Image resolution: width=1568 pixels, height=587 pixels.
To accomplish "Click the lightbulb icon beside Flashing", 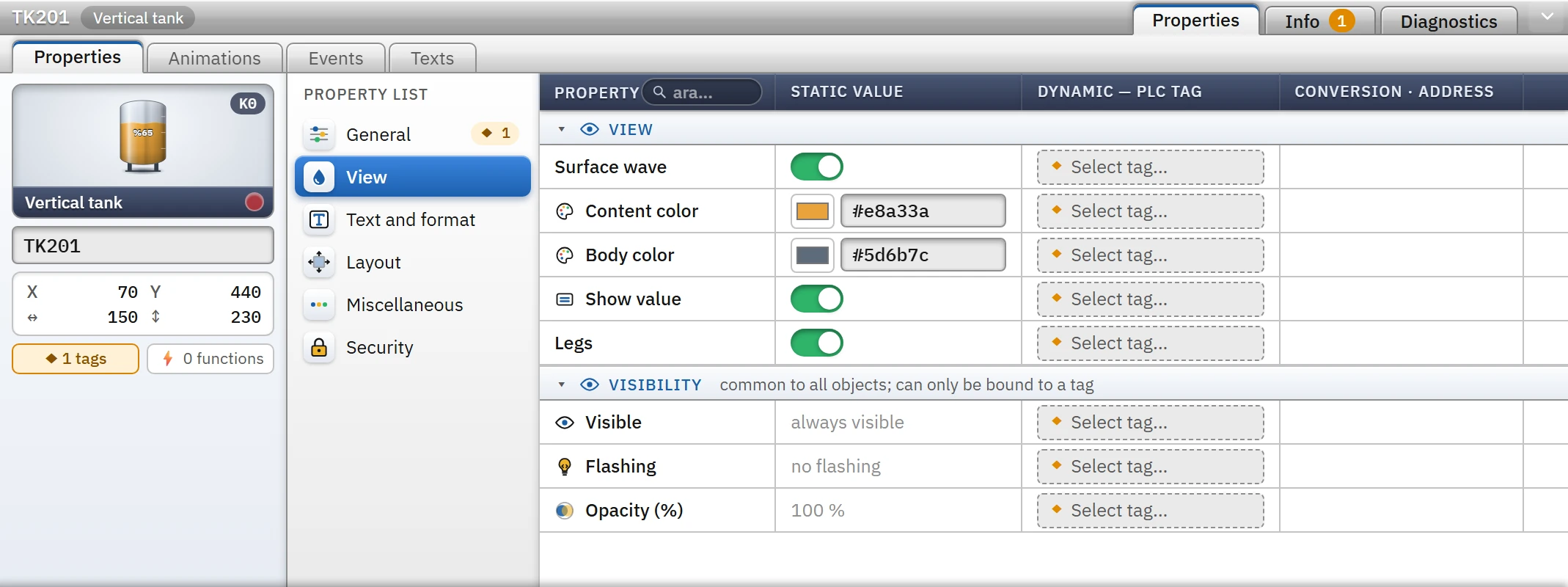I will click(565, 467).
